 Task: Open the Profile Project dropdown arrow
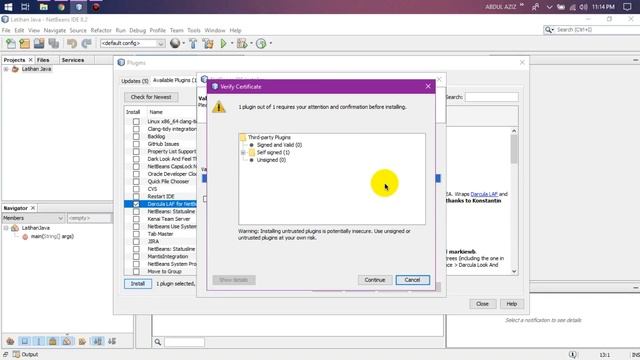(x=270, y=43)
